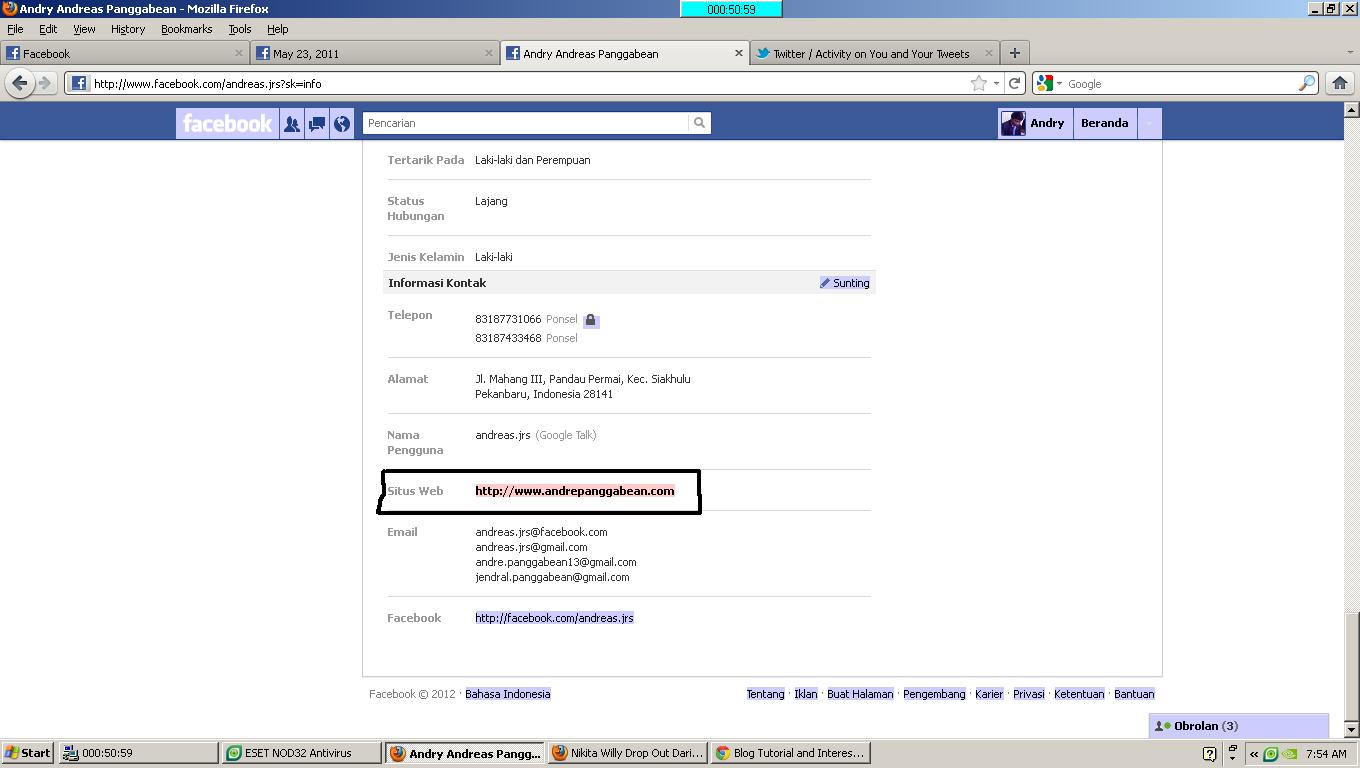Open the Bookmarks menu
The height and width of the screenshot is (768, 1360).
coord(187,29)
